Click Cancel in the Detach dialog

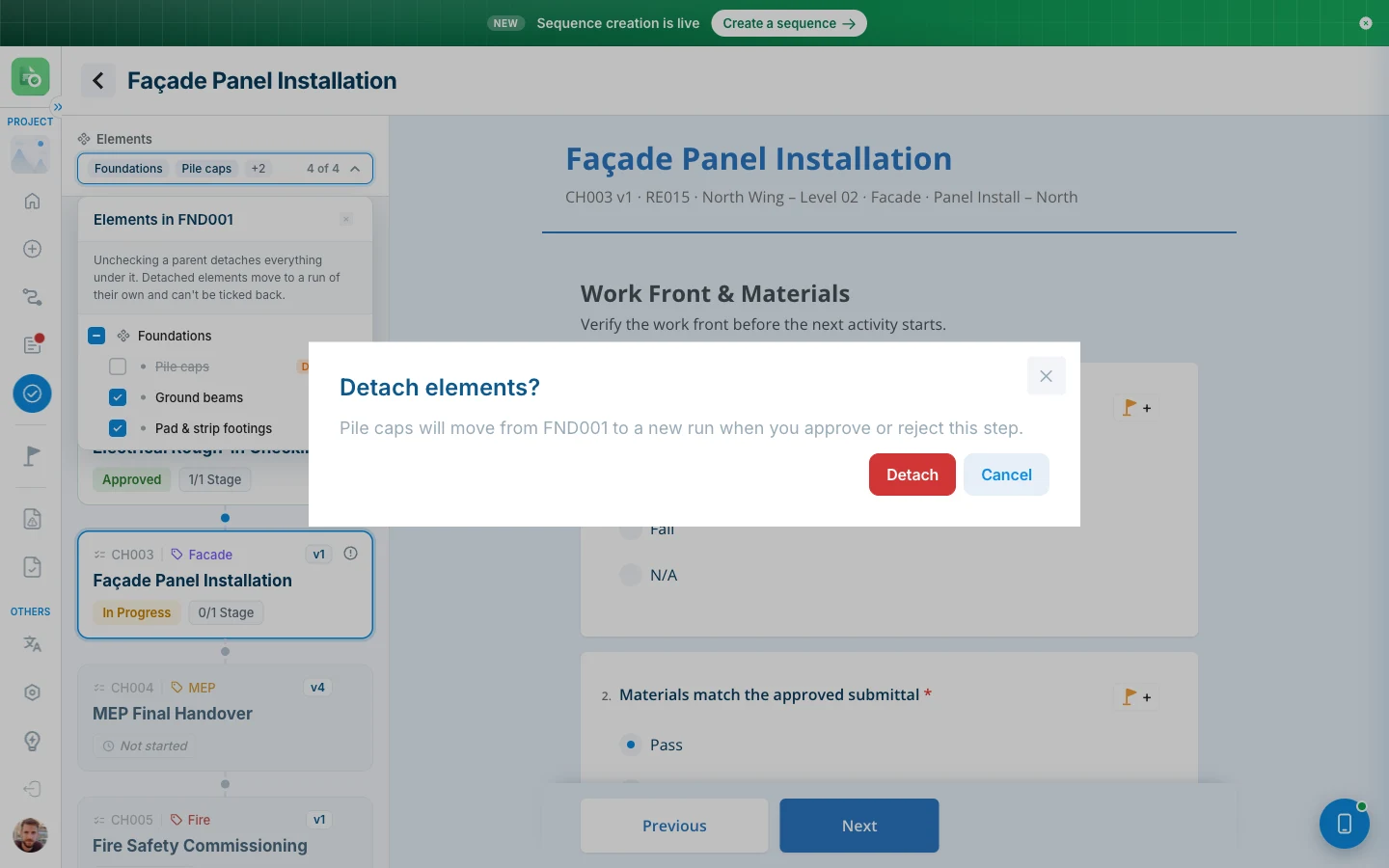tap(1006, 475)
